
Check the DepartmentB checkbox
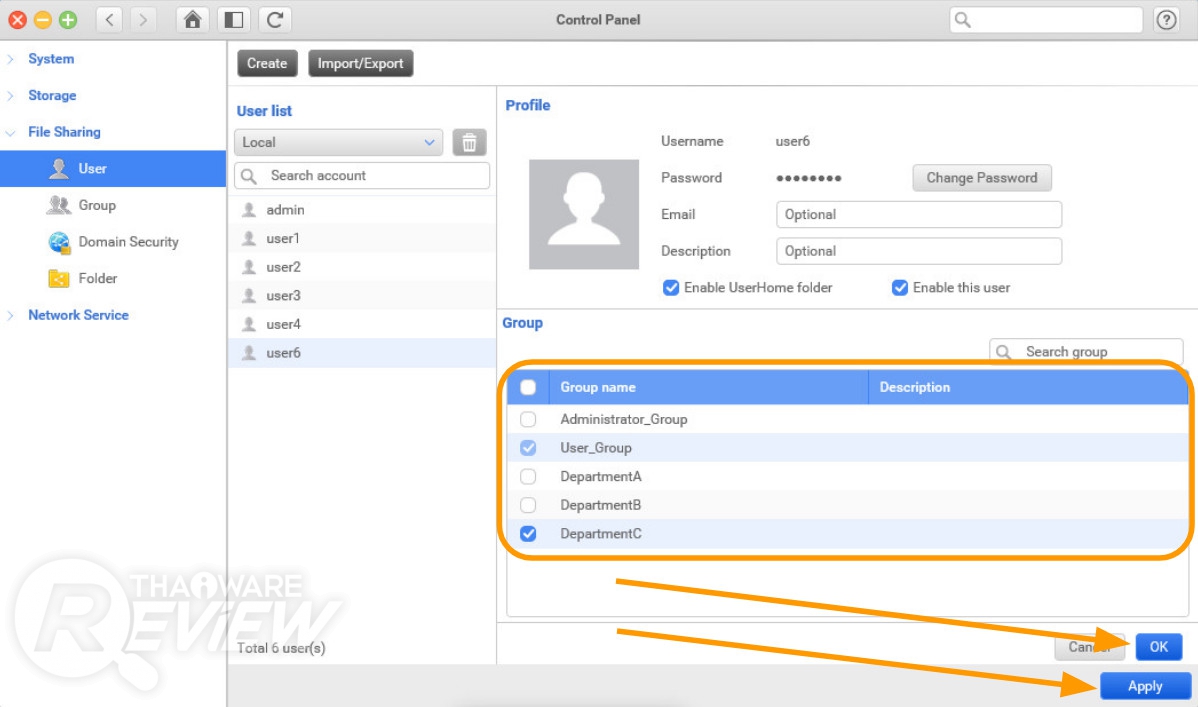tap(528, 505)
